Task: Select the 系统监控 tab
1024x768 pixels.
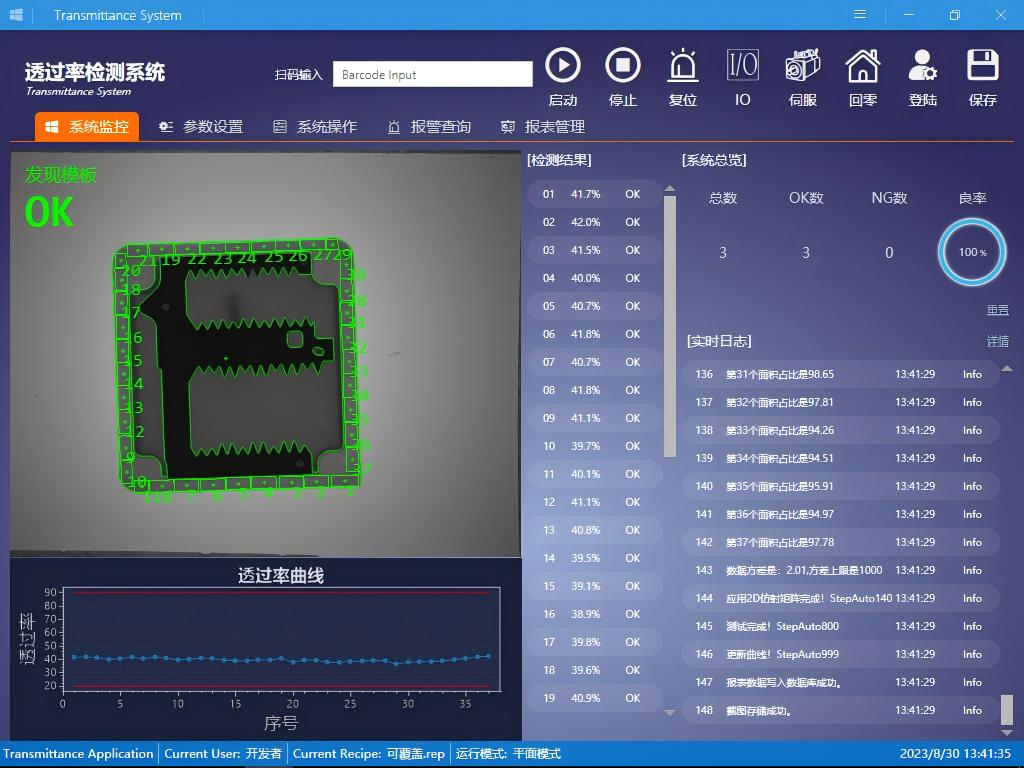Action: (87, 127)
